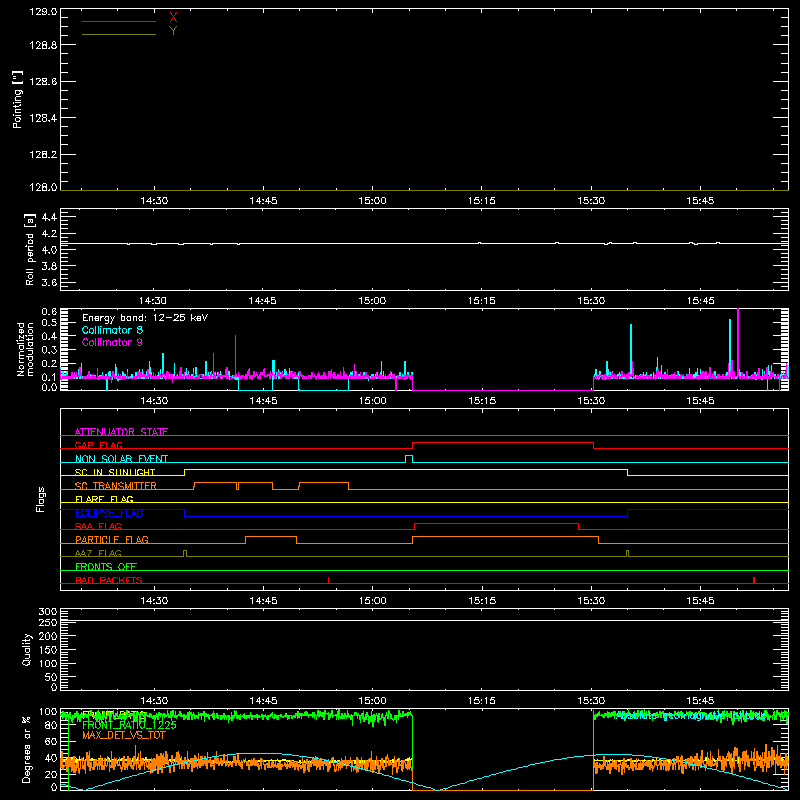Click the ATTENUATOR_STATE flag label
This screenshot has width=800, height=800.
pos(121,432)
